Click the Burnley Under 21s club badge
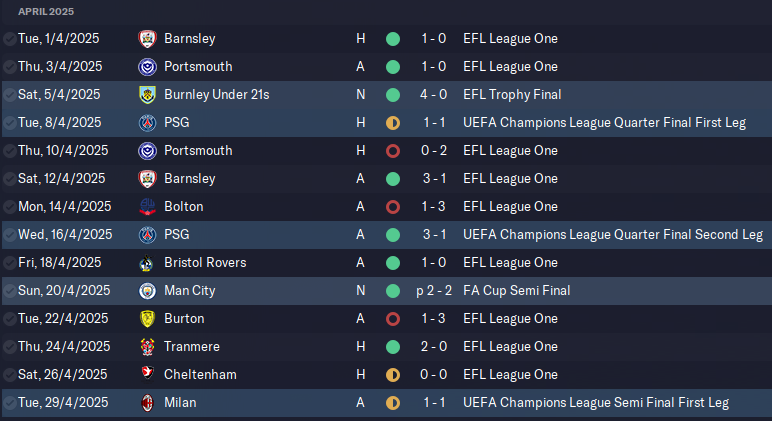 pyautogui.click(x=148, y=95)
